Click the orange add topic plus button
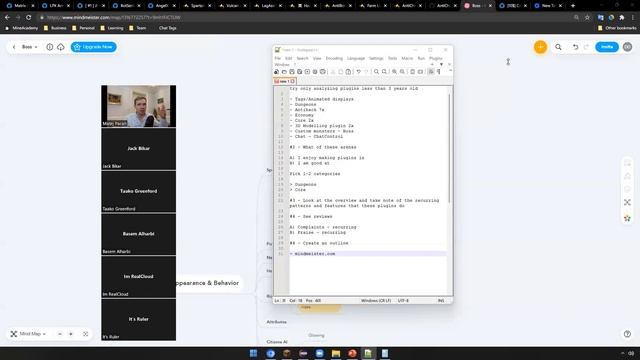This screenshot has width=640, height=360. tap(540, 47)
